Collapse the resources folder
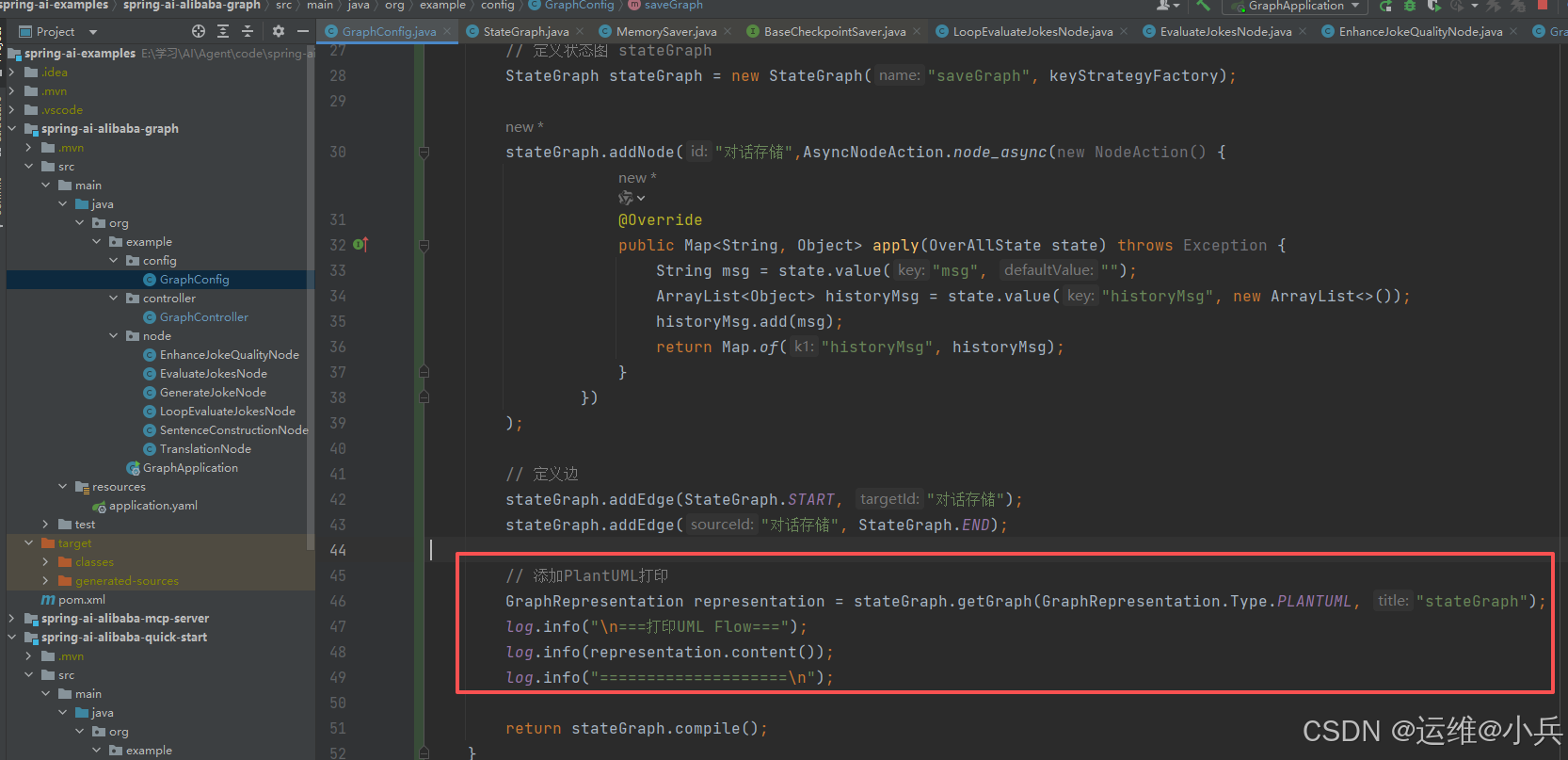The width and height of the screenshot is (1568, 760). [x=63, y=486]
